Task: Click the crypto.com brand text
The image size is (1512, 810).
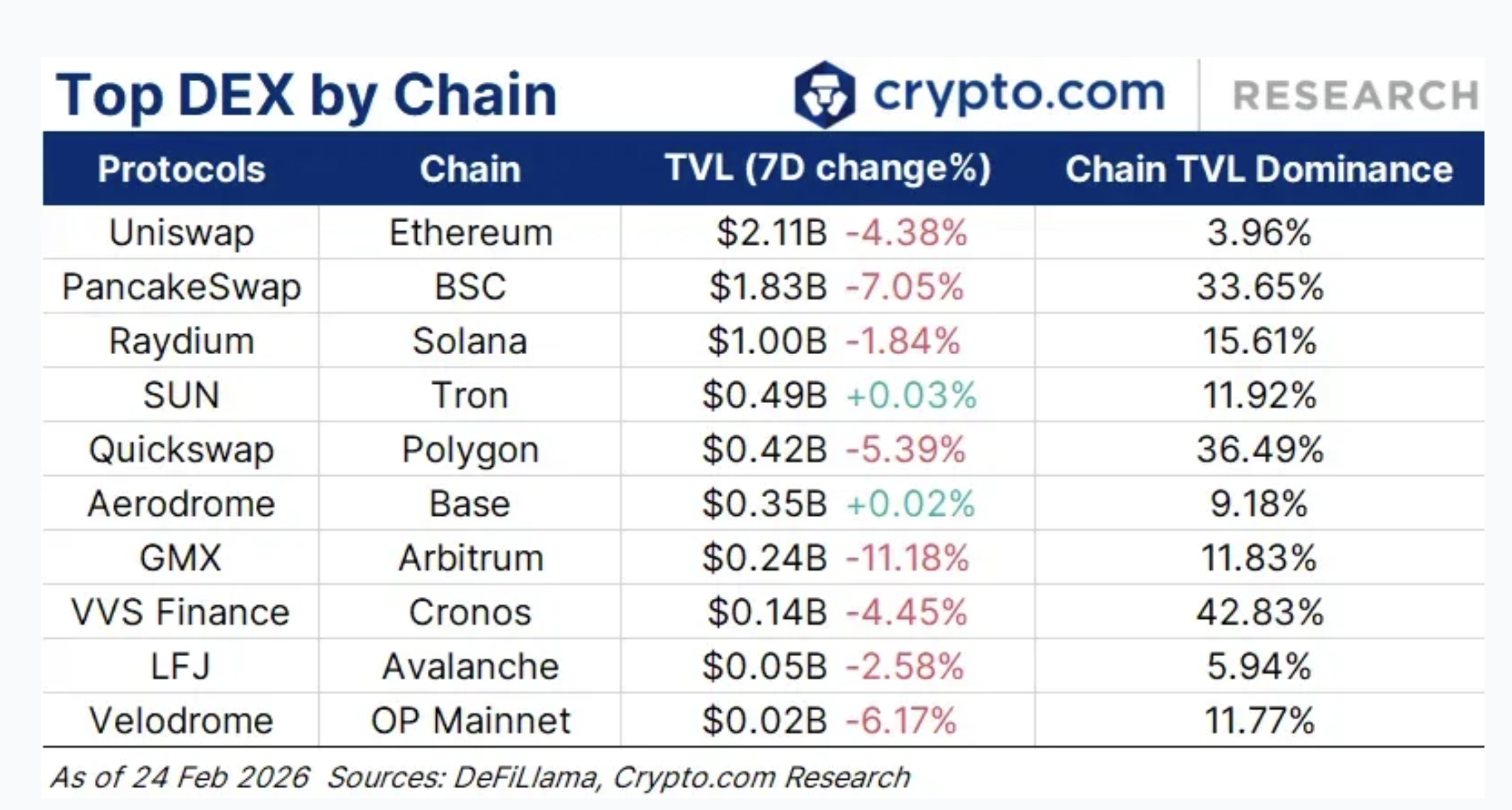Action: point(1019,93)
